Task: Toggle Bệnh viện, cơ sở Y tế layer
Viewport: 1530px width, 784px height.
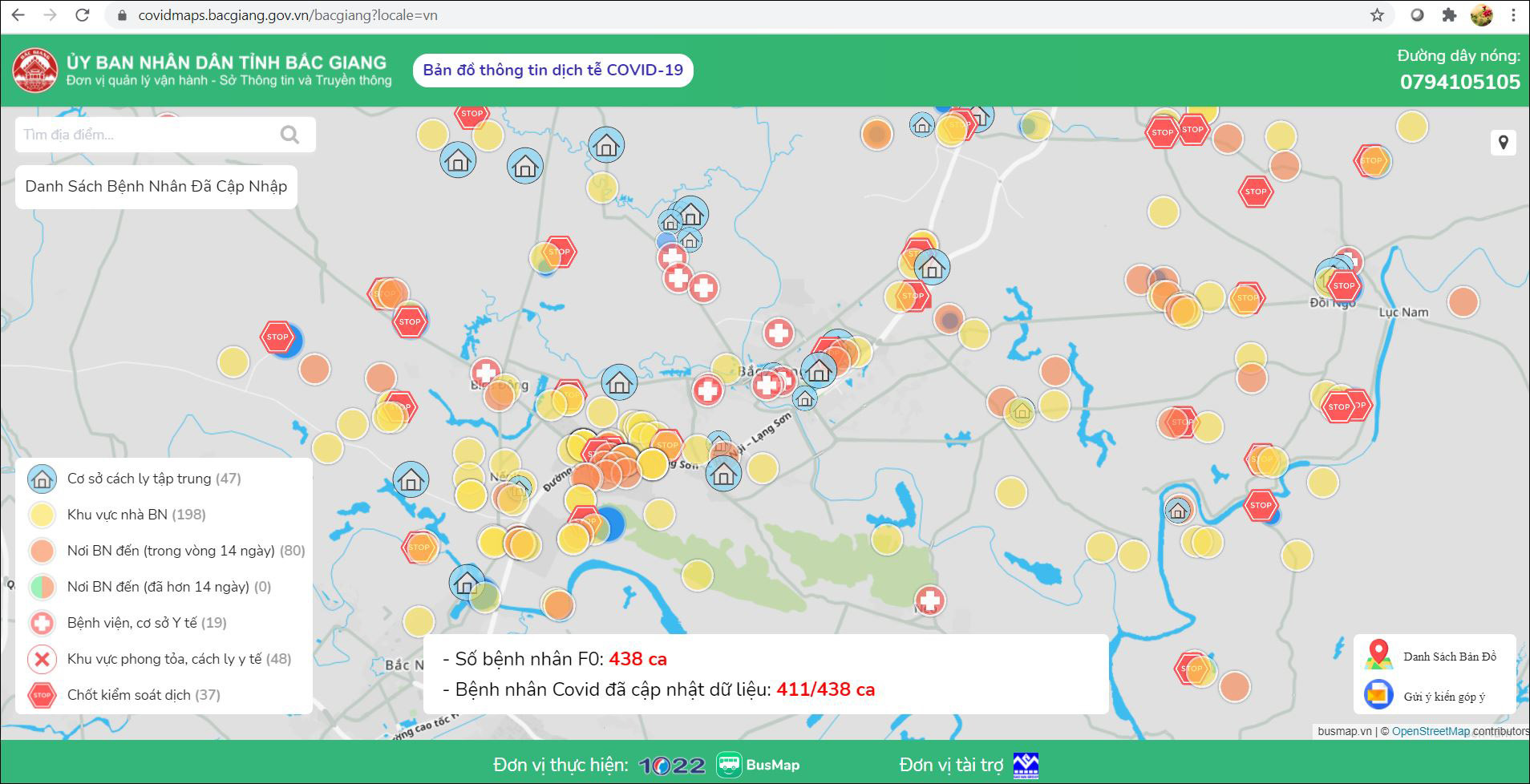Action: pos(42,623)
